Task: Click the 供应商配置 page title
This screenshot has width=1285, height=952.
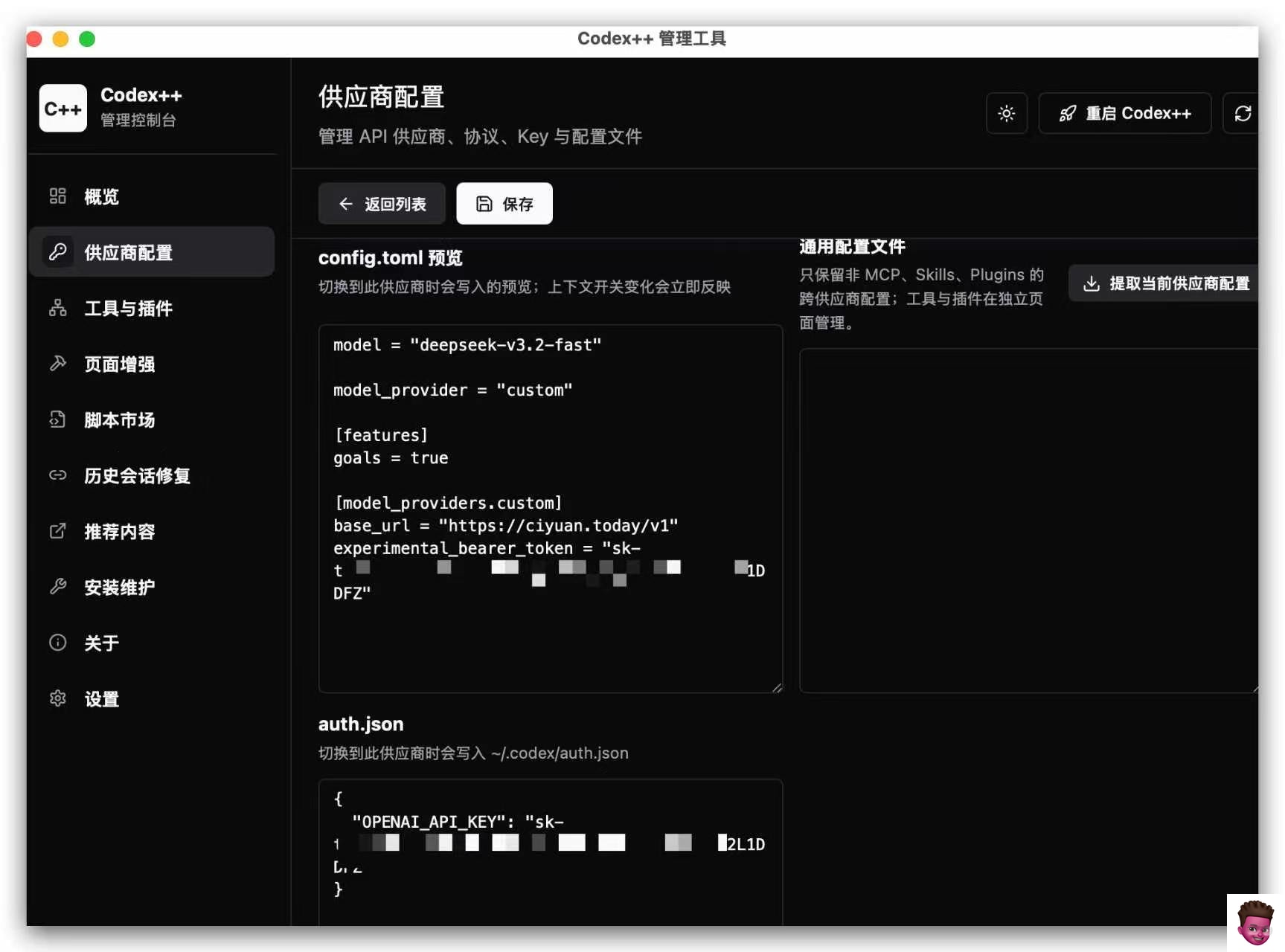Action: pyautogui.click(x=381, y=97)
